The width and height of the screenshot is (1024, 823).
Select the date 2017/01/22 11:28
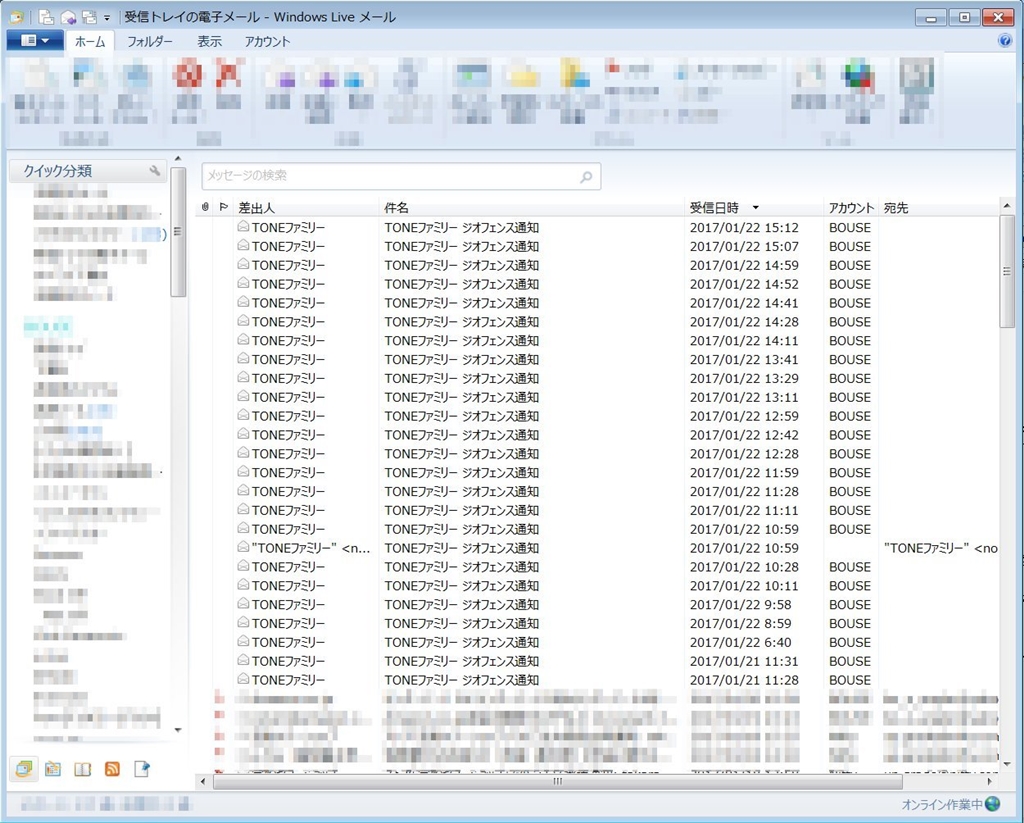pyautogui.click(x=744, y=492)
